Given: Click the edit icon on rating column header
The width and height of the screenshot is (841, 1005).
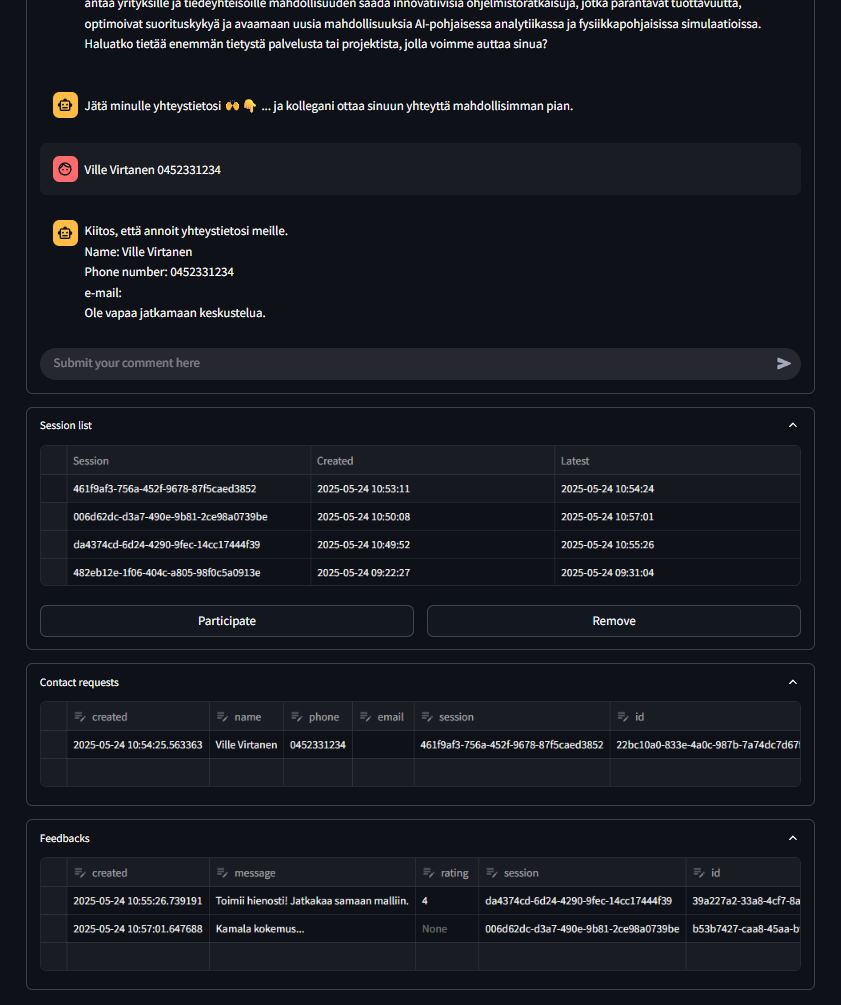Looking at the screenshot, I should (x=429, y=873).
